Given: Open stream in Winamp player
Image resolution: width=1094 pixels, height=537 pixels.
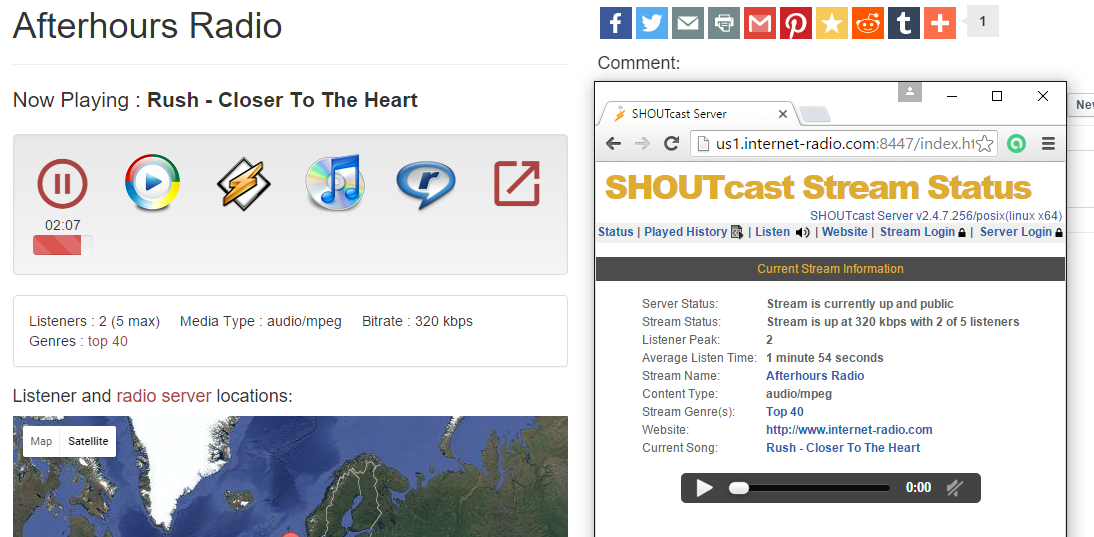Looking at the screenshot, I should pyautogui.click(x=244, y=184).
